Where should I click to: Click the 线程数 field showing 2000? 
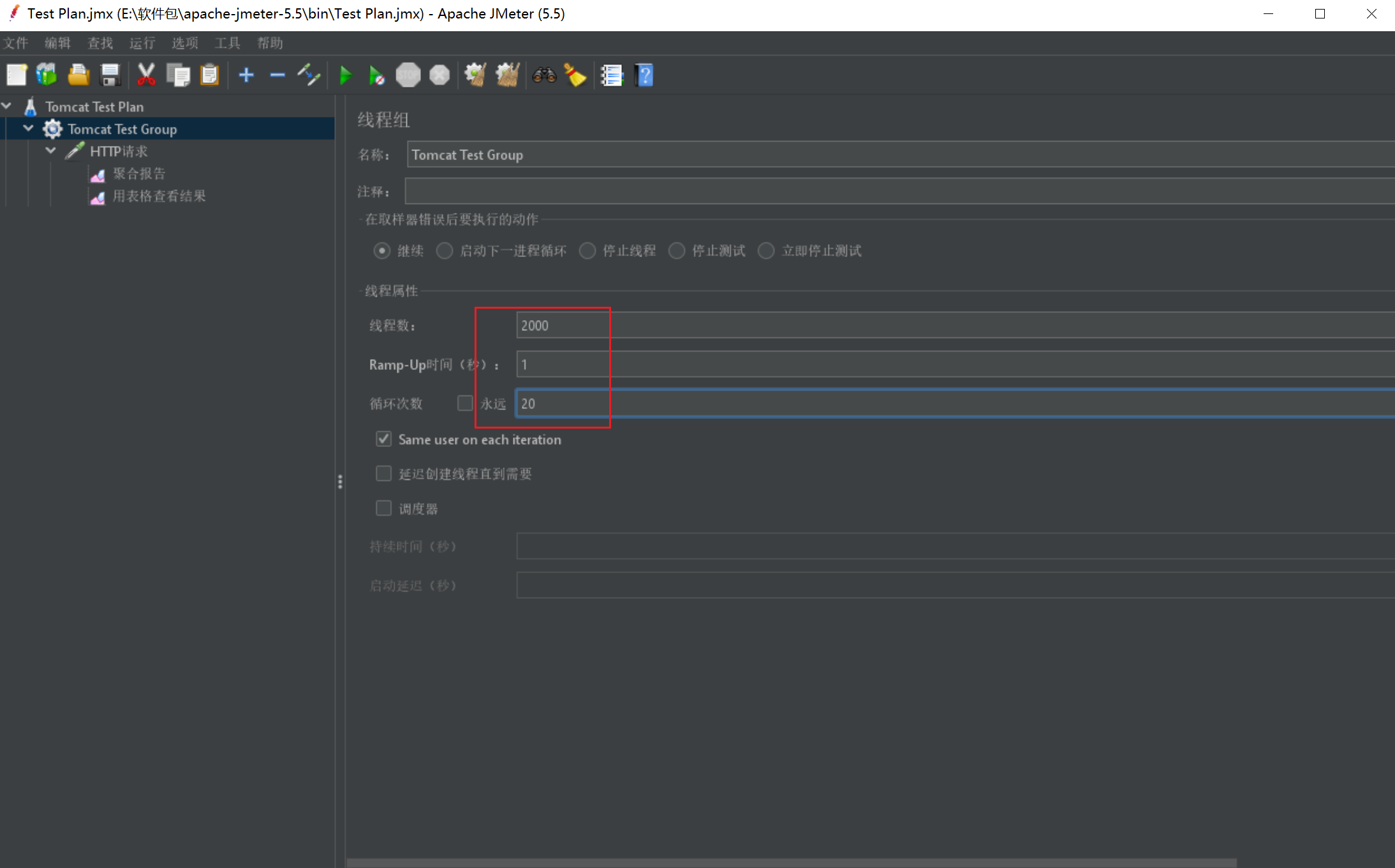[x=956, y=325]
